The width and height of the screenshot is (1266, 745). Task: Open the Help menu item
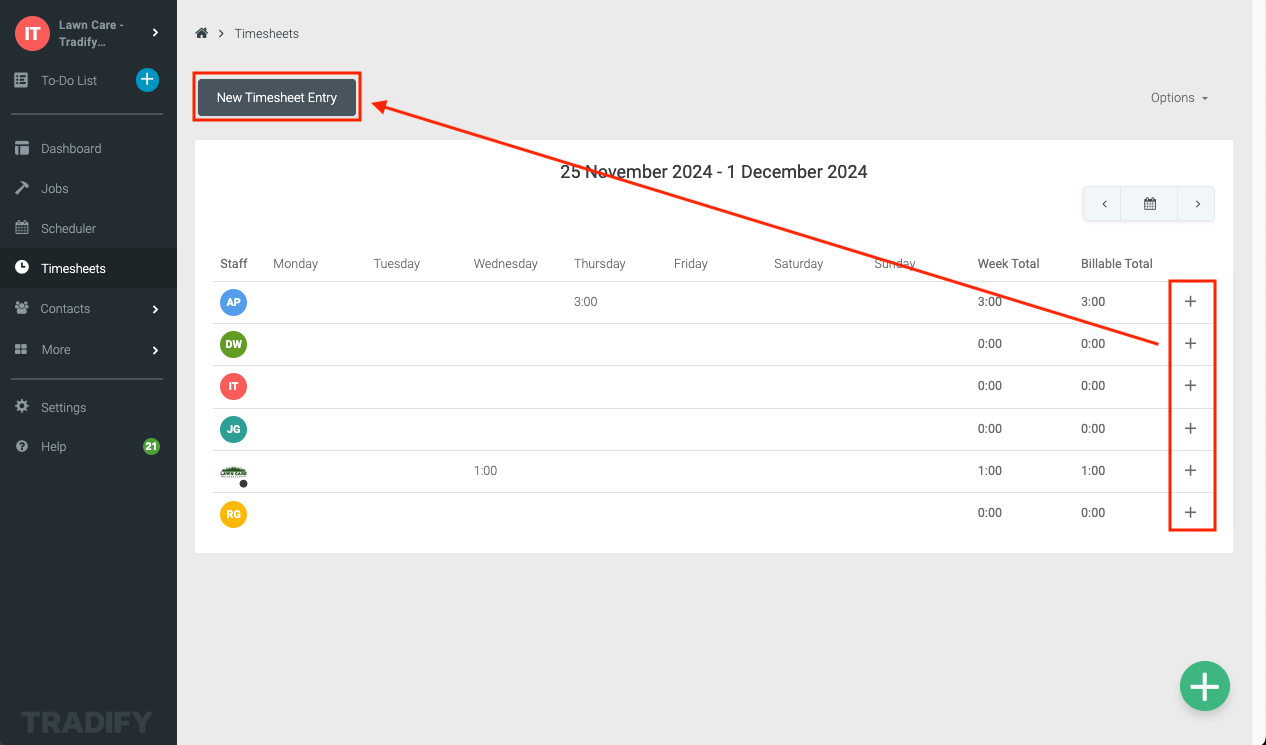click(53, 446)
